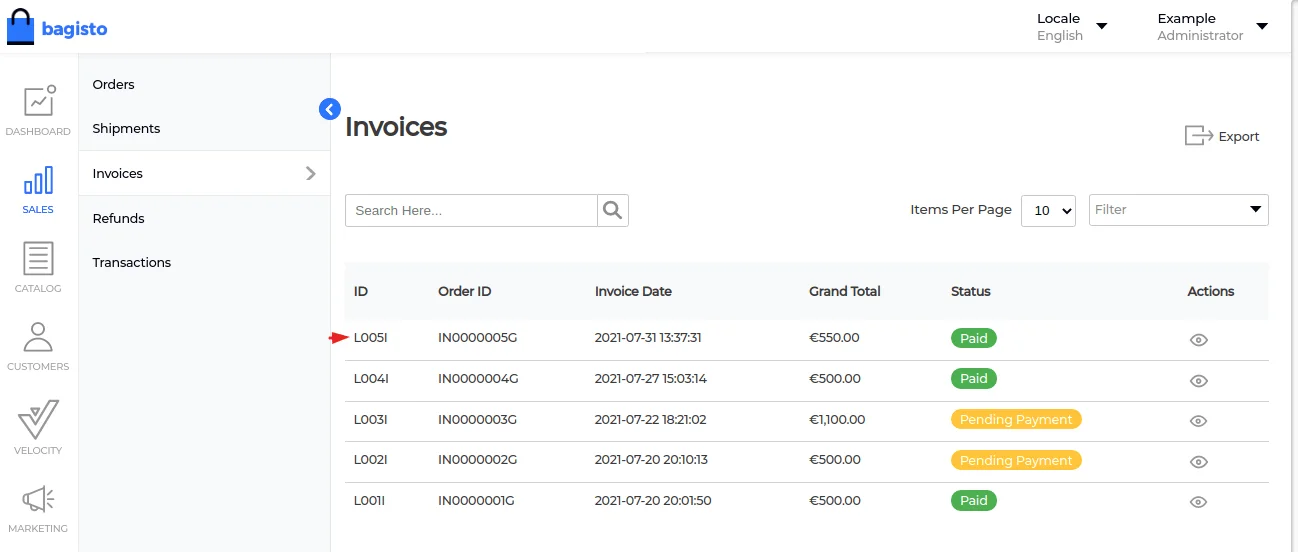Click the Search Here input field
The image size is (1298, 552).
[x=471, y=210]
